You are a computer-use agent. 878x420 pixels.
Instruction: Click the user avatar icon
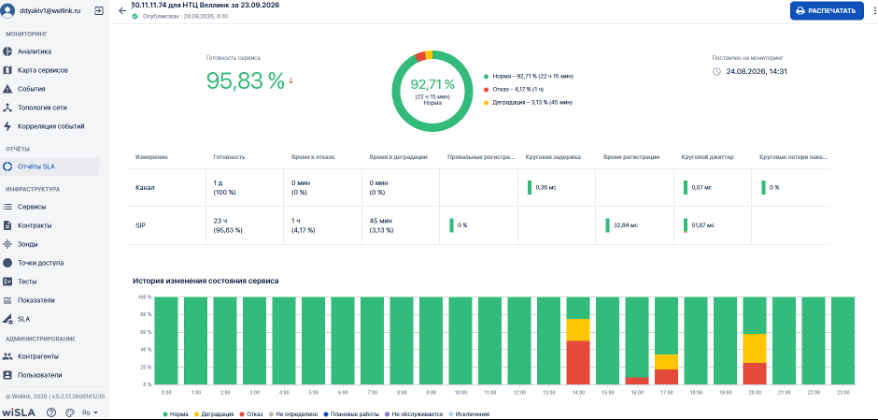point(8,10)
